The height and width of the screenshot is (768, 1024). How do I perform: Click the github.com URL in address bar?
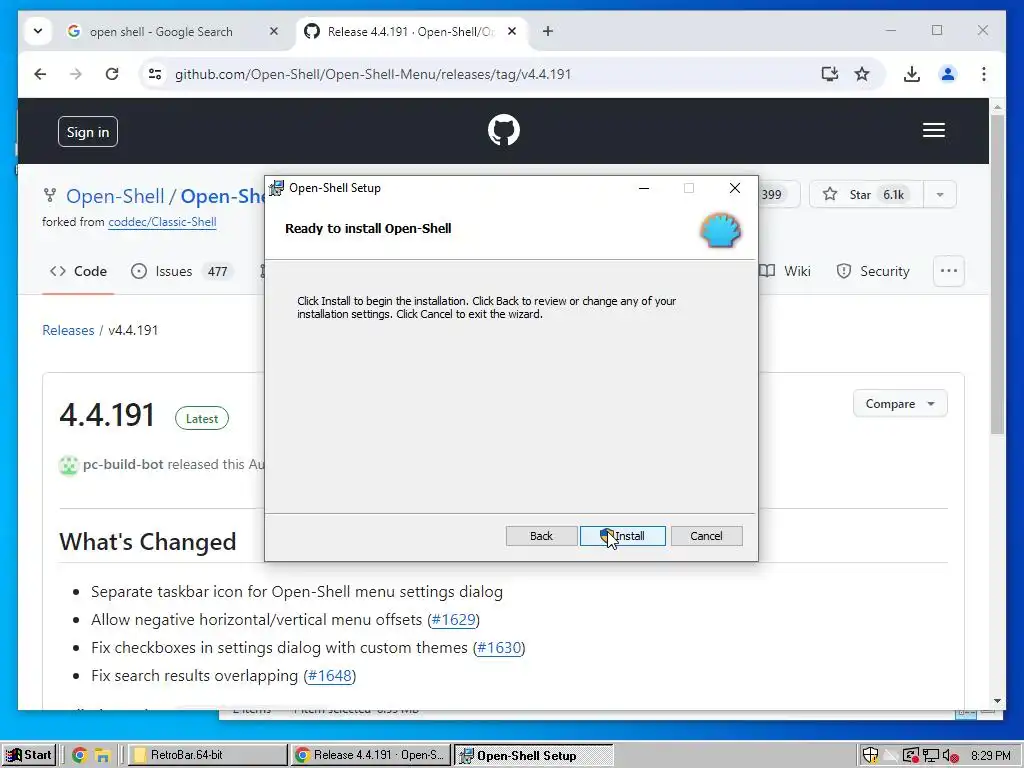coord(373,74)
